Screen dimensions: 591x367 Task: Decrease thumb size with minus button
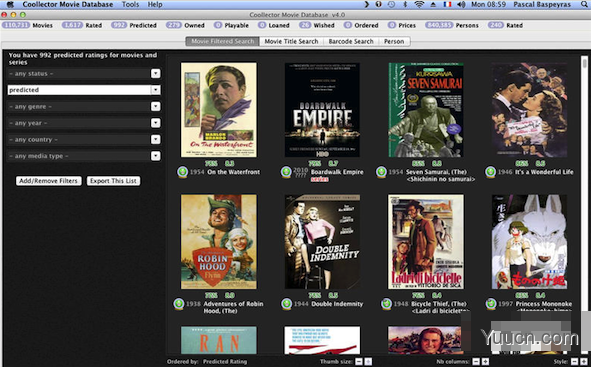359,361
